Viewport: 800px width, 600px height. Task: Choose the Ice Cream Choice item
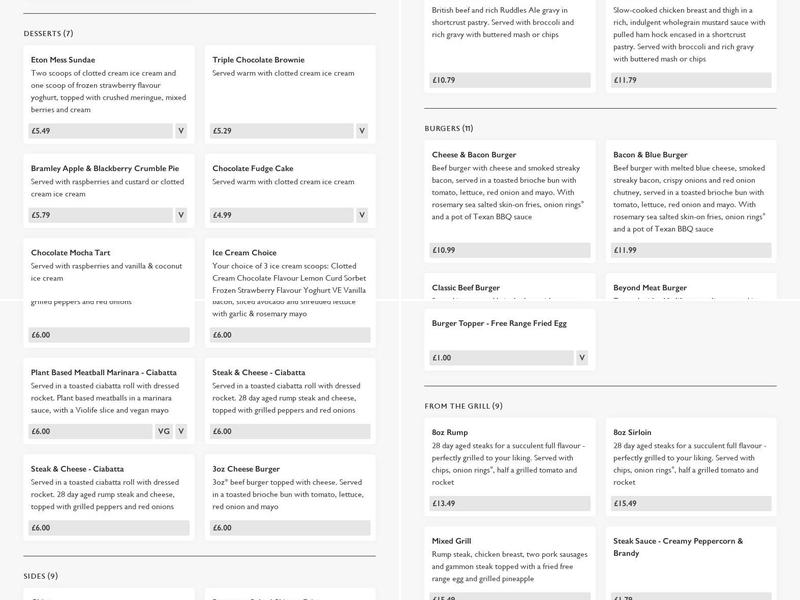point(244,253)
